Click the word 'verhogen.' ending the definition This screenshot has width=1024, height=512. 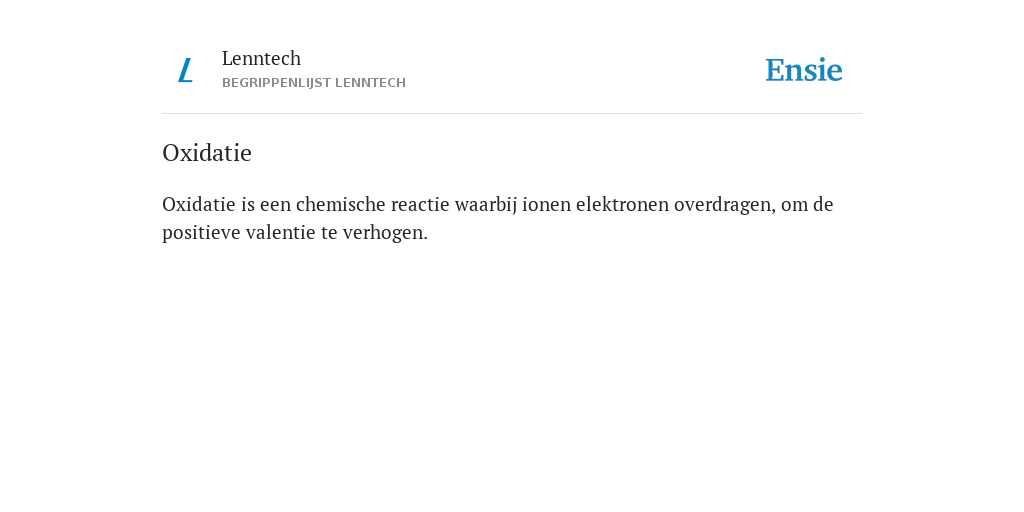pos(385,232)
